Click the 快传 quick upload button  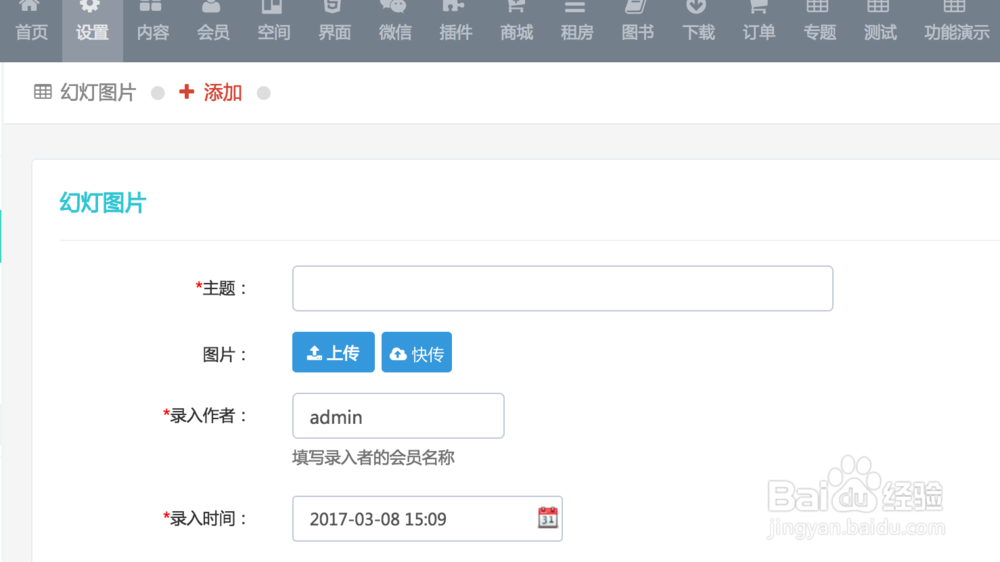click(416, 352)
